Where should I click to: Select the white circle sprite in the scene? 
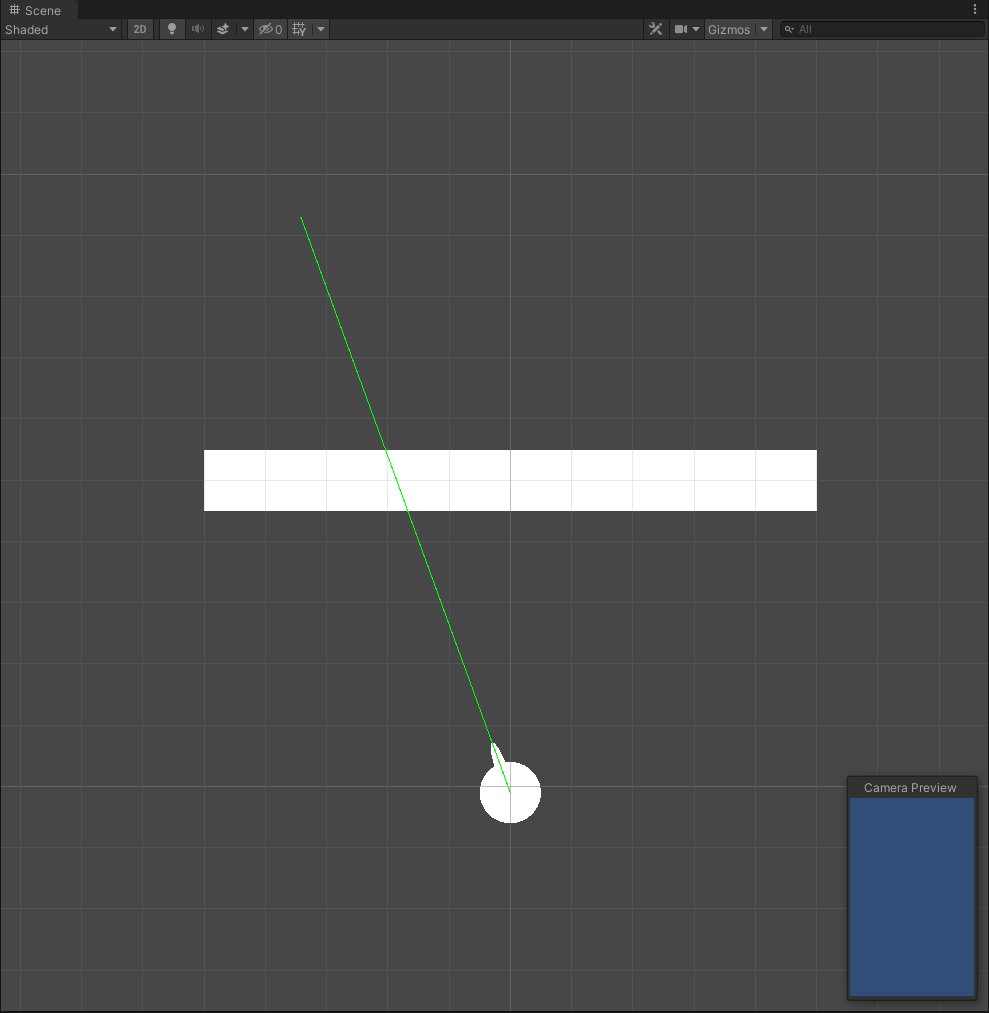pyautogui.click(x=510, y=791)
